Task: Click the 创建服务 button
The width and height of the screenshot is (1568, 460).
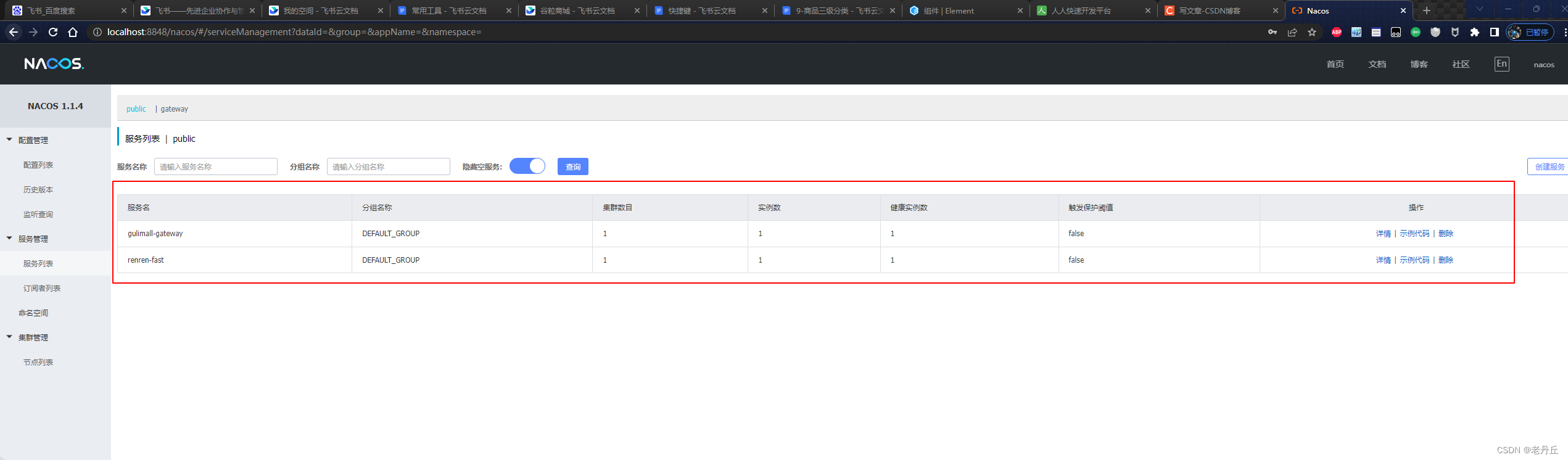Action: [1549, 166]
